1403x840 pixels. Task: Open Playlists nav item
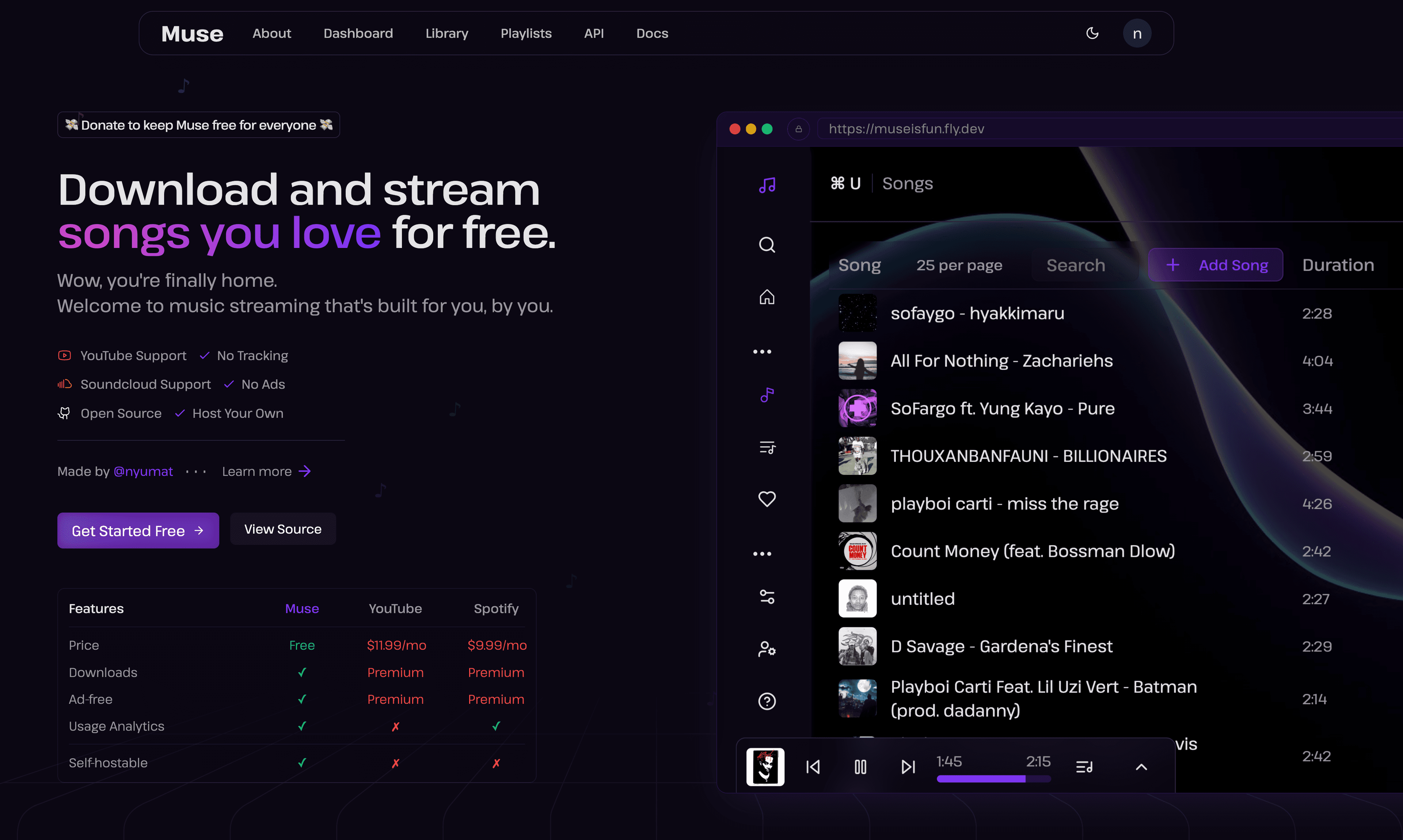click(x=526, y=33)
